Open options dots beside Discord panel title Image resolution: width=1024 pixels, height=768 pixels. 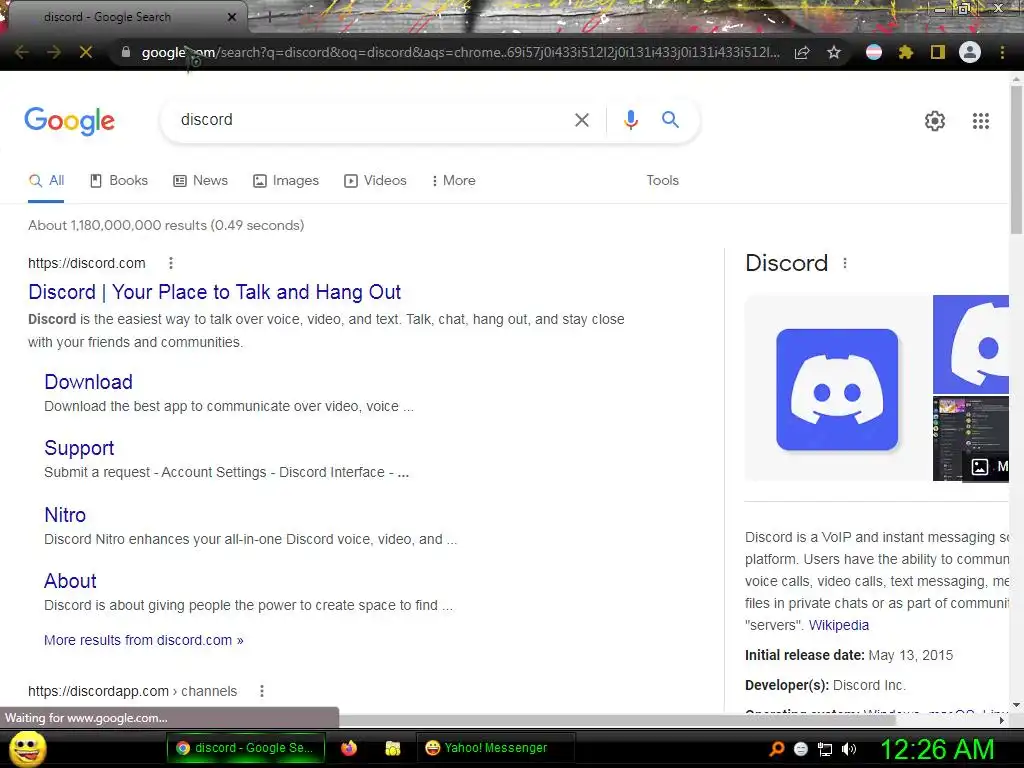coord(845,263)
